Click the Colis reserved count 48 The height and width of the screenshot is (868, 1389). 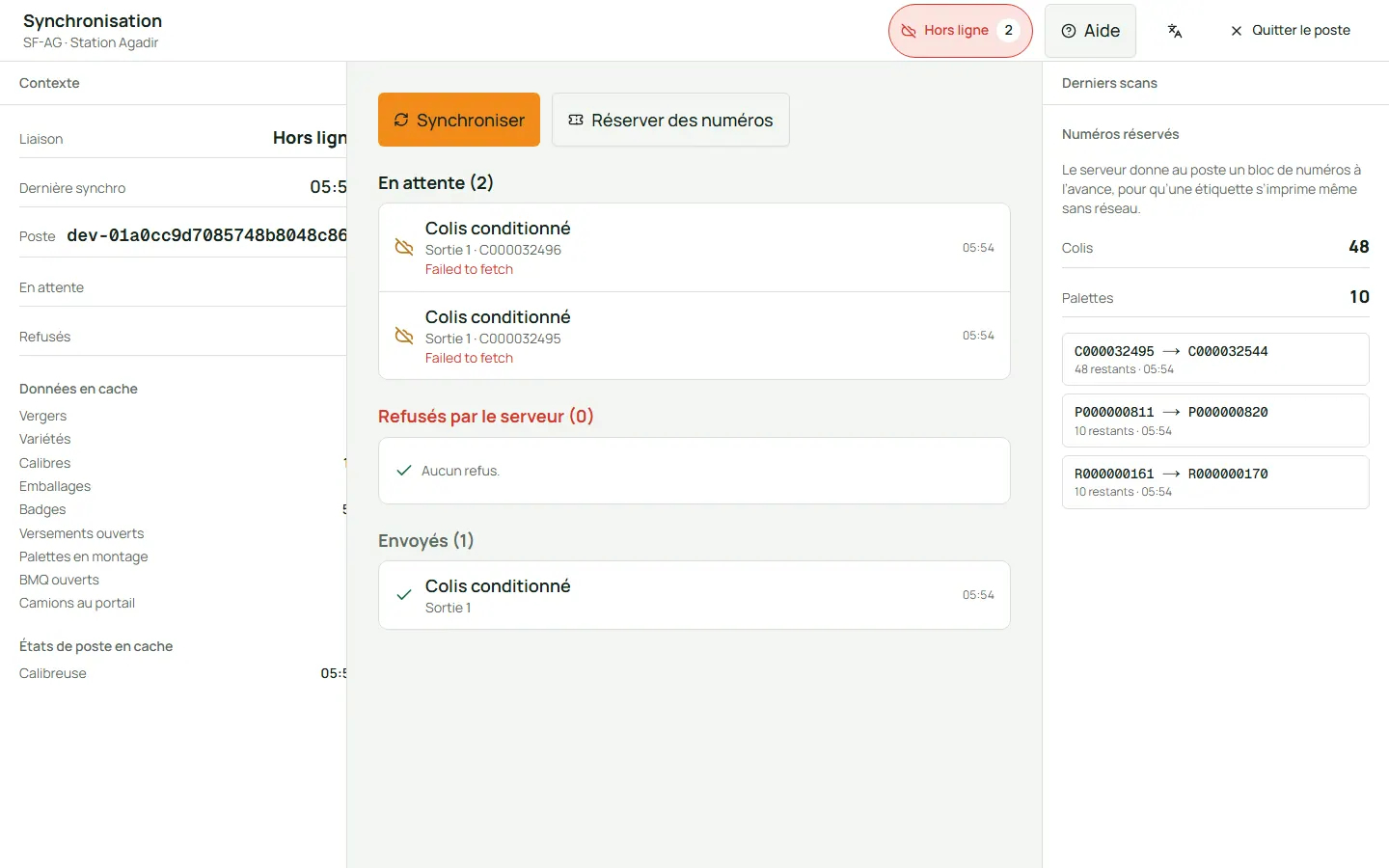point(1359,247)
